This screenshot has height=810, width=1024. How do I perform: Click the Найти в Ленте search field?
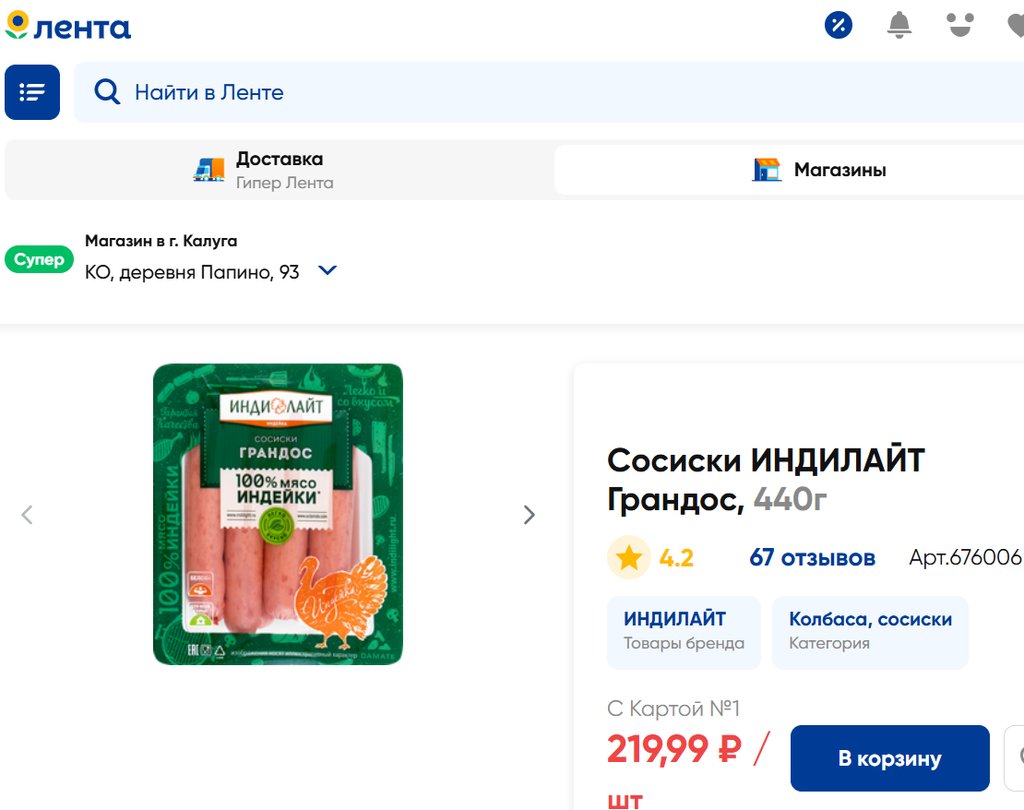coord(549,92)
